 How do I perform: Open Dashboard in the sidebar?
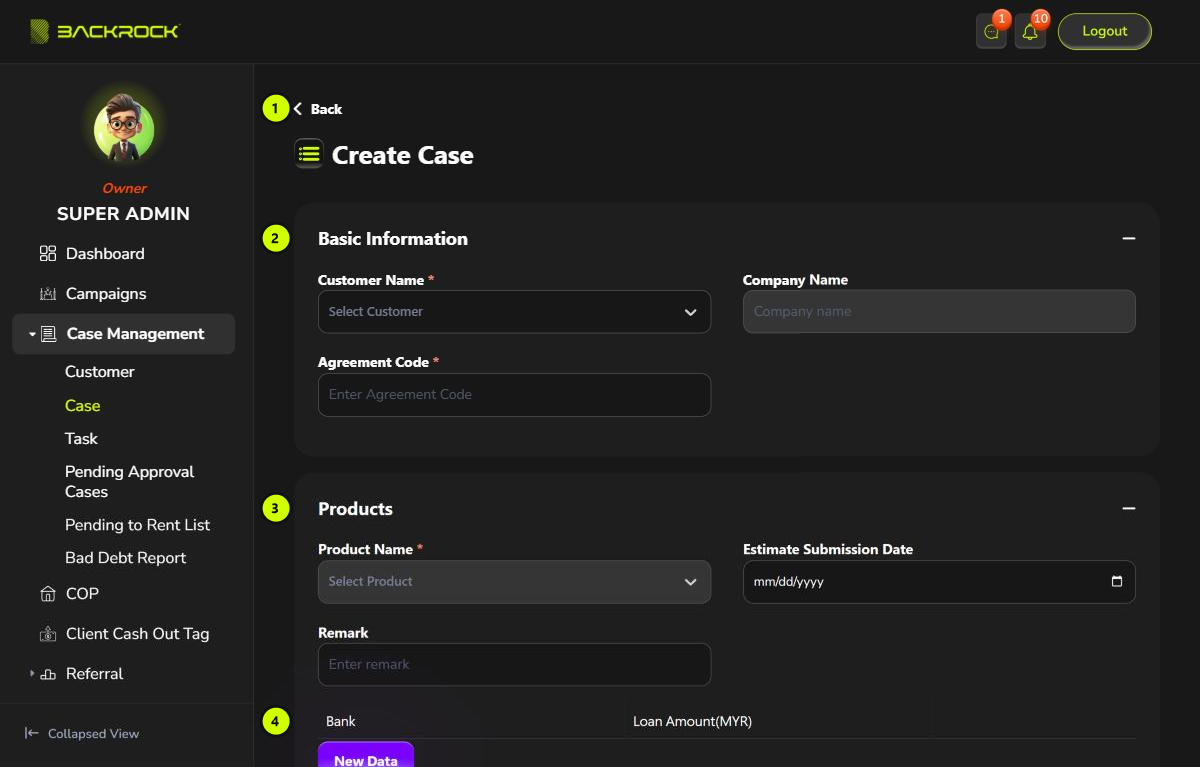tap(105, 254)
